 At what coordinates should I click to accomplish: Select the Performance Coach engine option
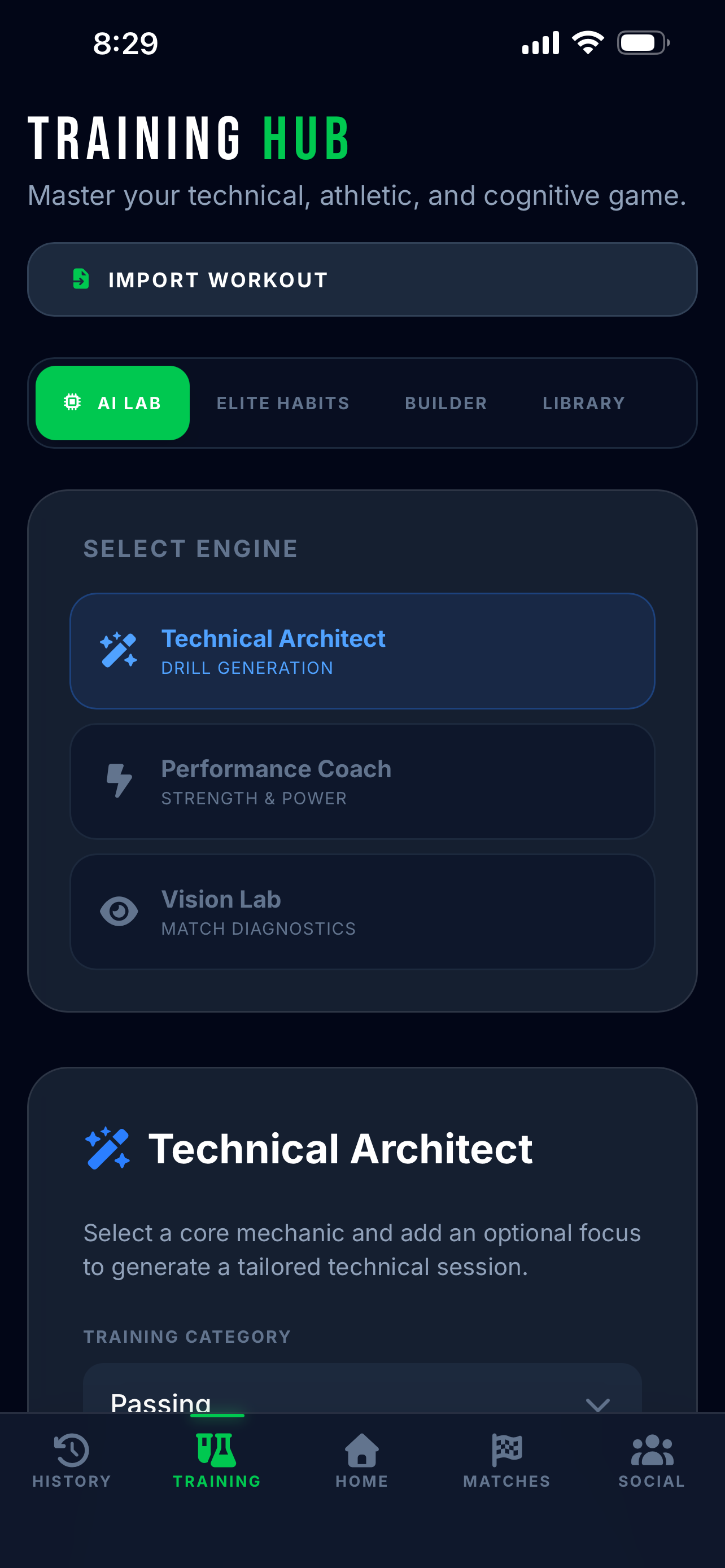(x=362, y=781)
